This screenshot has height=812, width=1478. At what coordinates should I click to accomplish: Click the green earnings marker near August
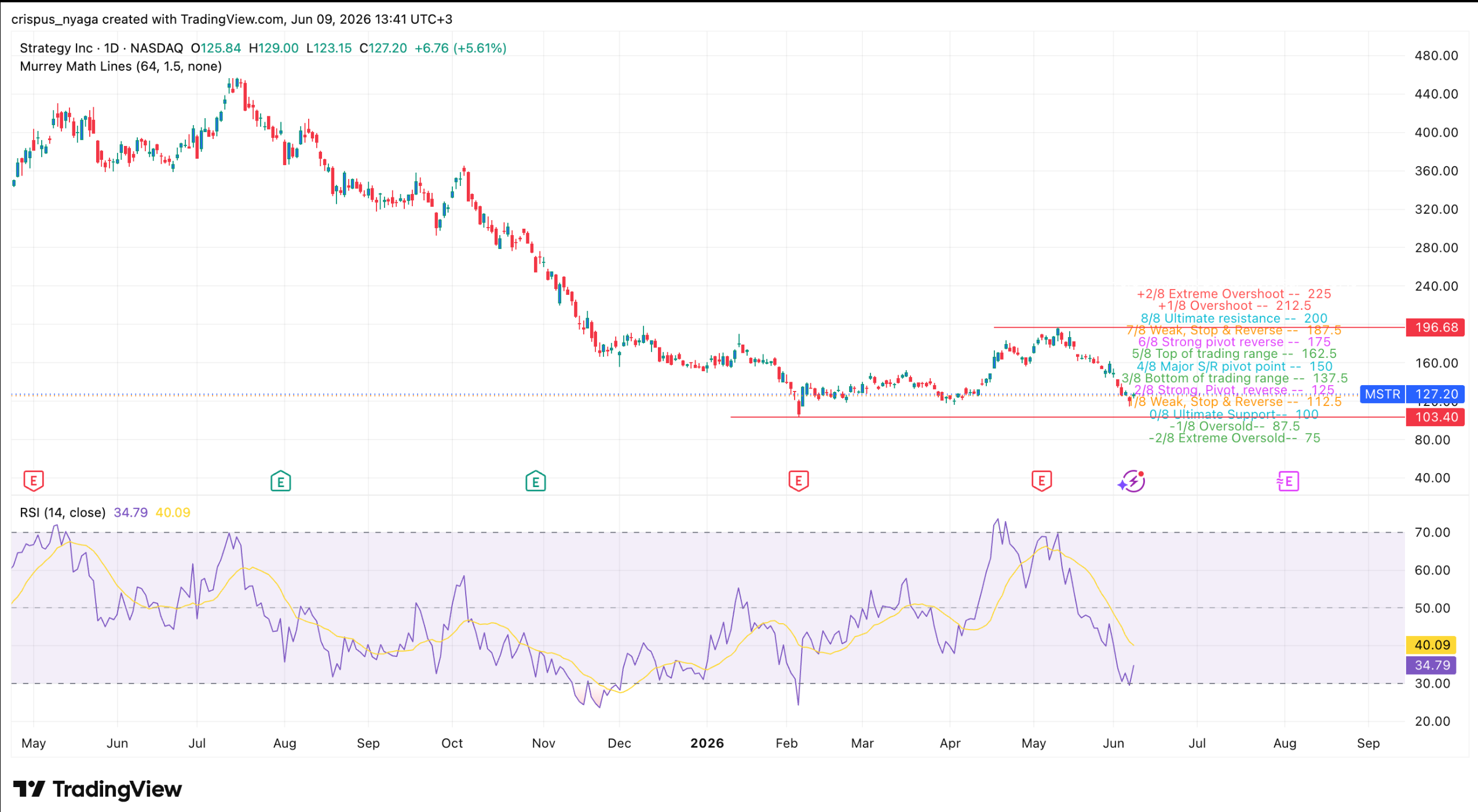[281, 481]
